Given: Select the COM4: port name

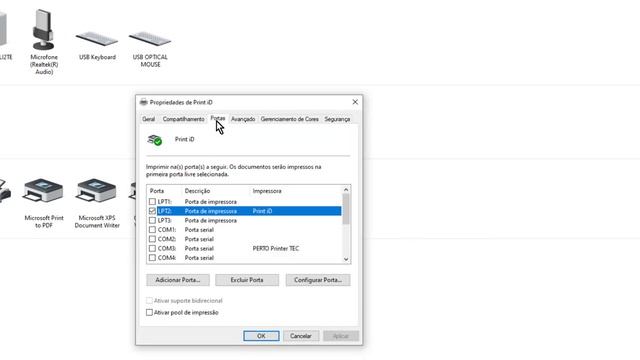Looking at the screenshot, I should [167, 258].
